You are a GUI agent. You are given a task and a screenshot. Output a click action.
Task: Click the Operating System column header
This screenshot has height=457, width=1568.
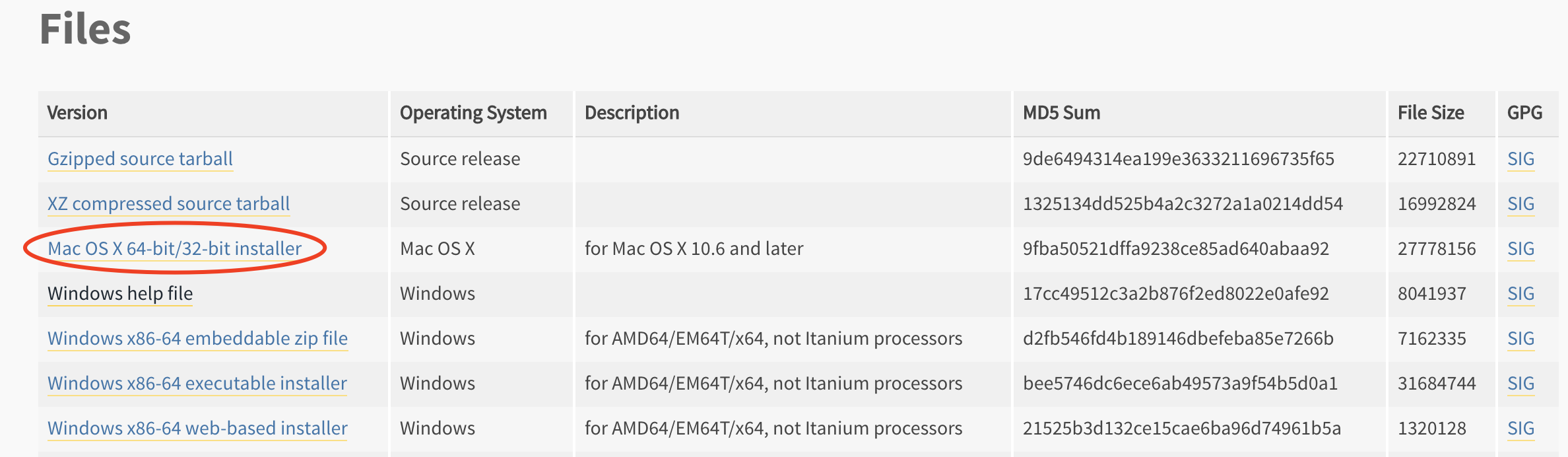pyautogui.click(x=473, y=113)
